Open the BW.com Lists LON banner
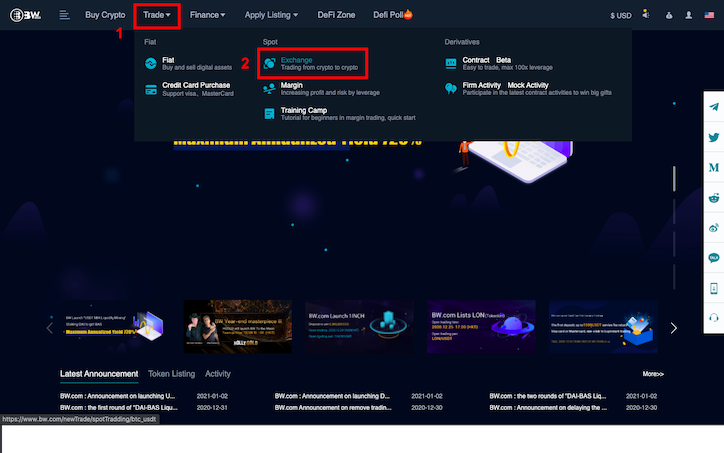 tap(481, 326)
